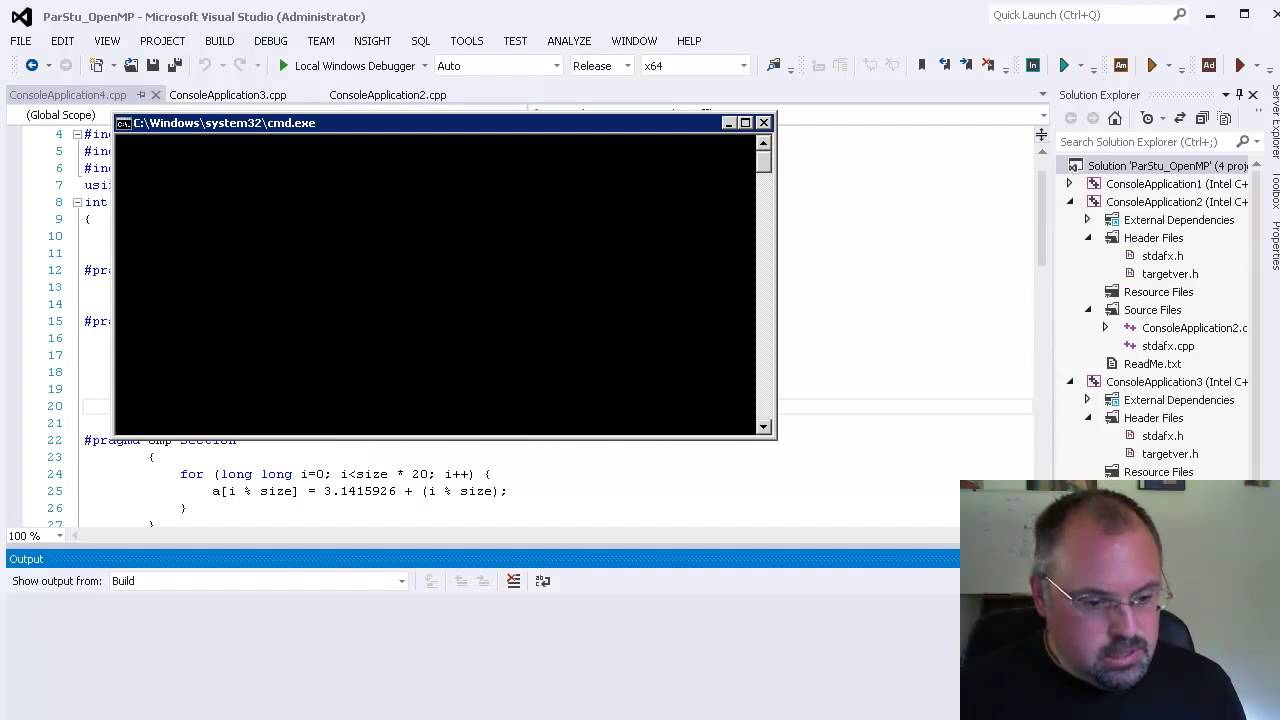
Task: Click cmd.exe window vertical scrollbar down arrow
Action: (764, 427)
